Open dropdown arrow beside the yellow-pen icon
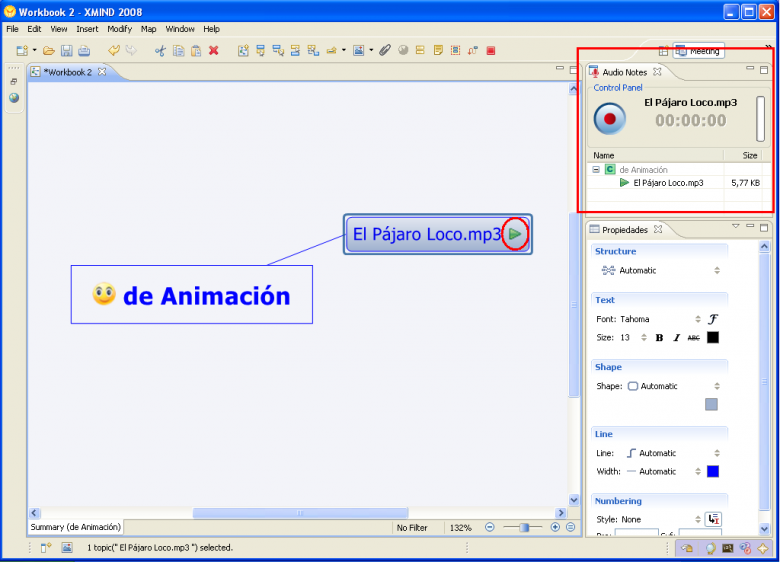The height and width of the screenshot is (562, 780). click(x=344, y=50)
